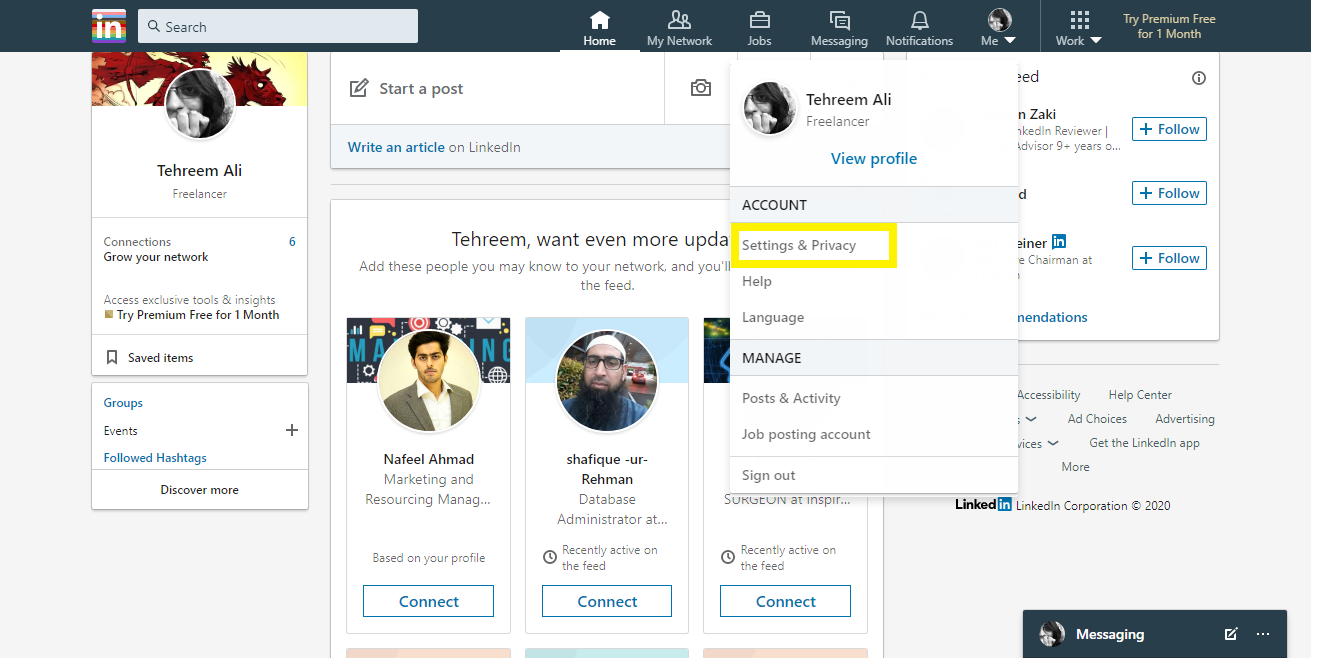Open the My Network tab
The image size is (1326, 658).
pyautogui.click(x=679, y=28)
